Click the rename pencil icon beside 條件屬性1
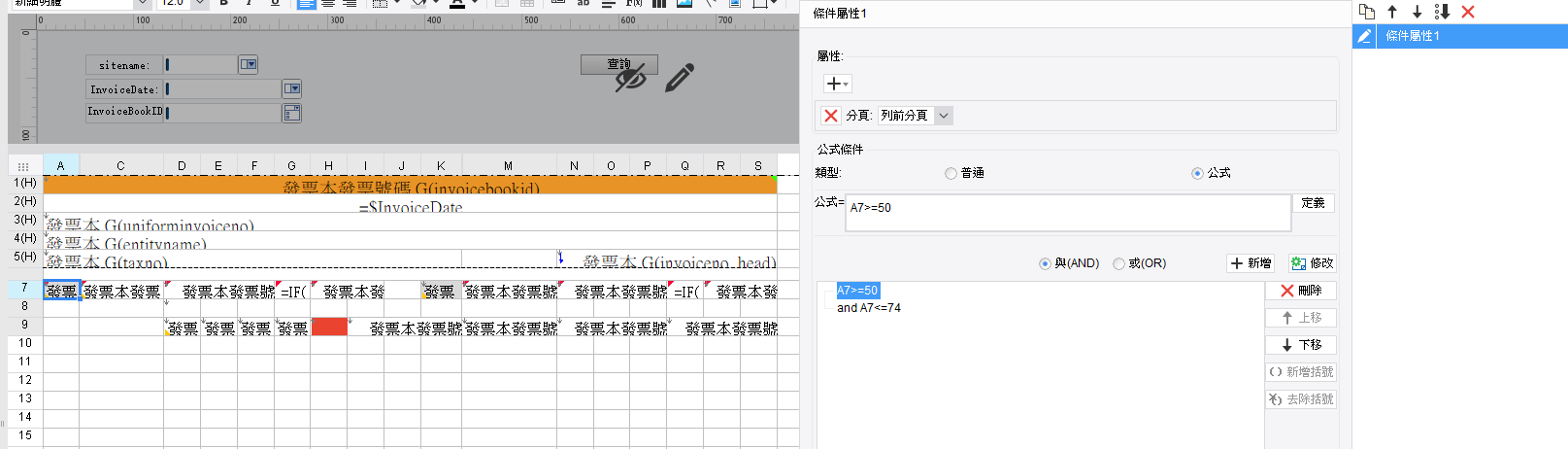Screen dimensions: 1568x449 (x=1364, y=36)
